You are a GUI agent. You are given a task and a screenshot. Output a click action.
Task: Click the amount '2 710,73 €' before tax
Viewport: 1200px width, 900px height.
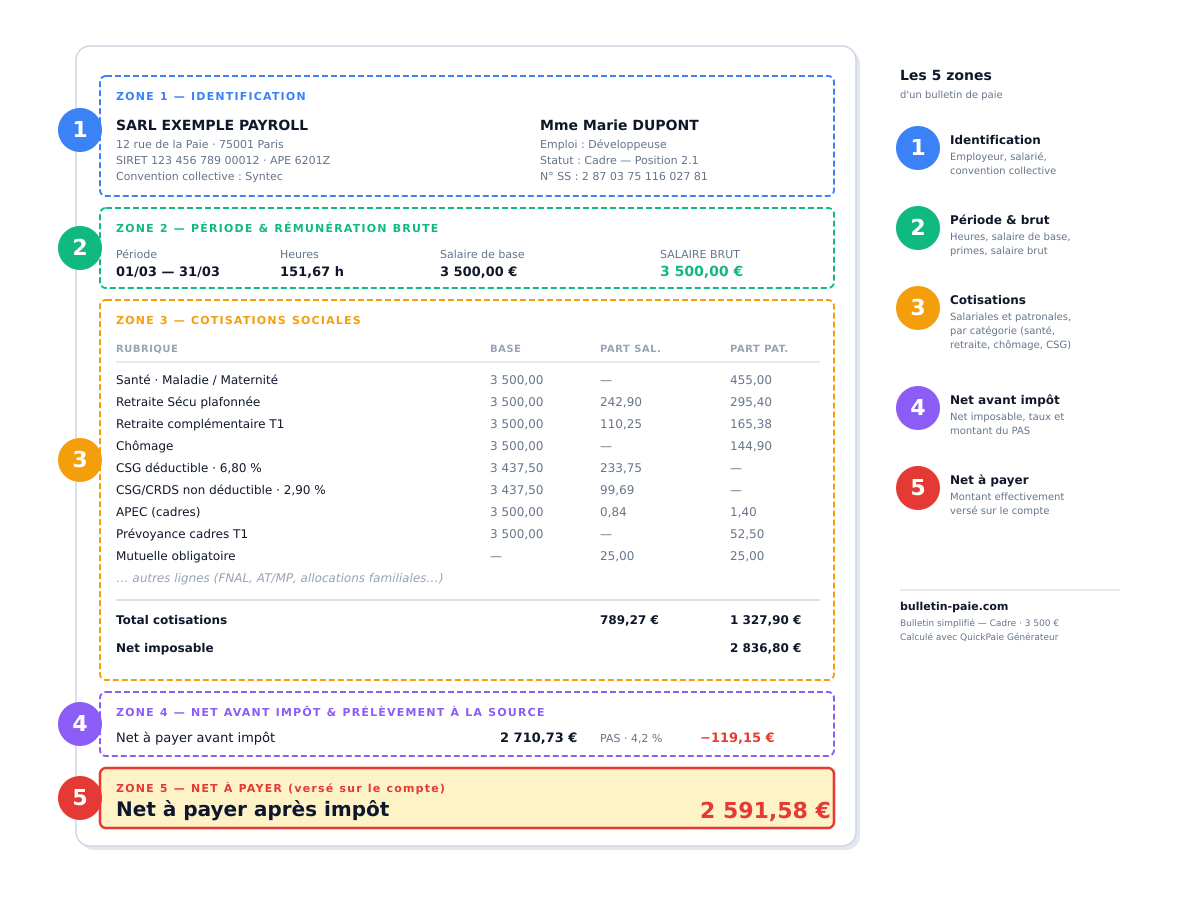pyautogui.click(x=539, y=738)
